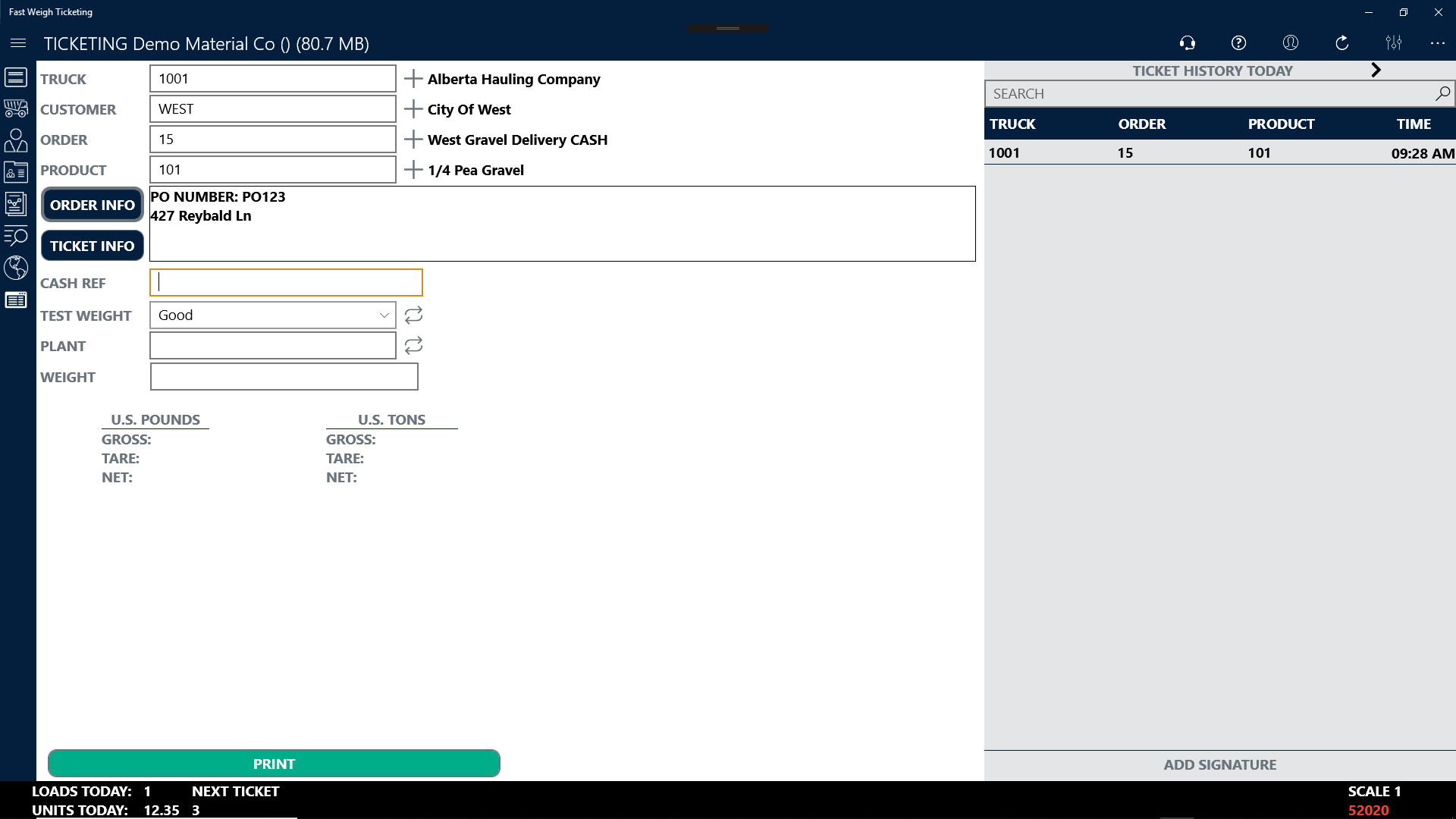
Task: Click the plus icon next to City Of West
Action: pyautogui.click(x=413, y=109)
